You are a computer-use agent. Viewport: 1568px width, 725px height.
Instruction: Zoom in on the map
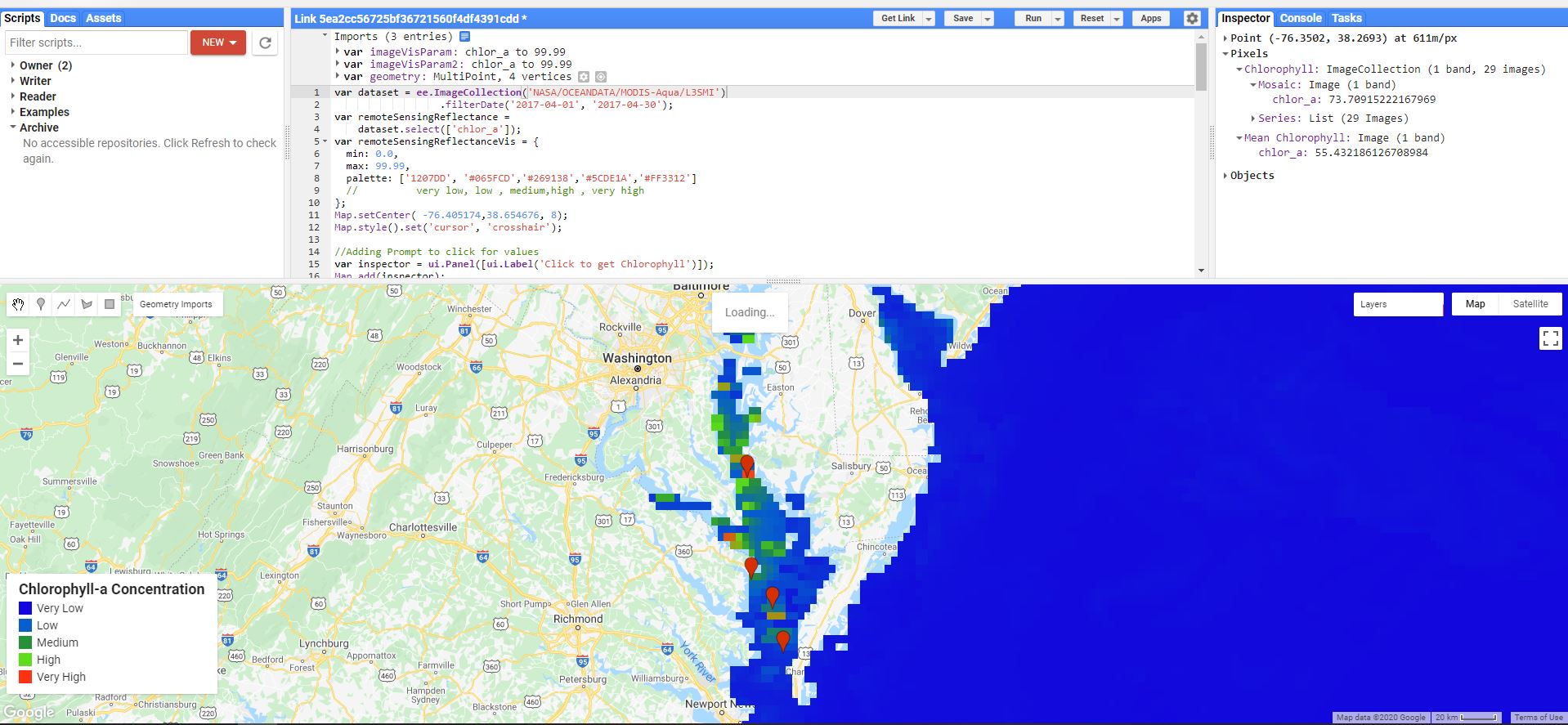click(18, 340)
